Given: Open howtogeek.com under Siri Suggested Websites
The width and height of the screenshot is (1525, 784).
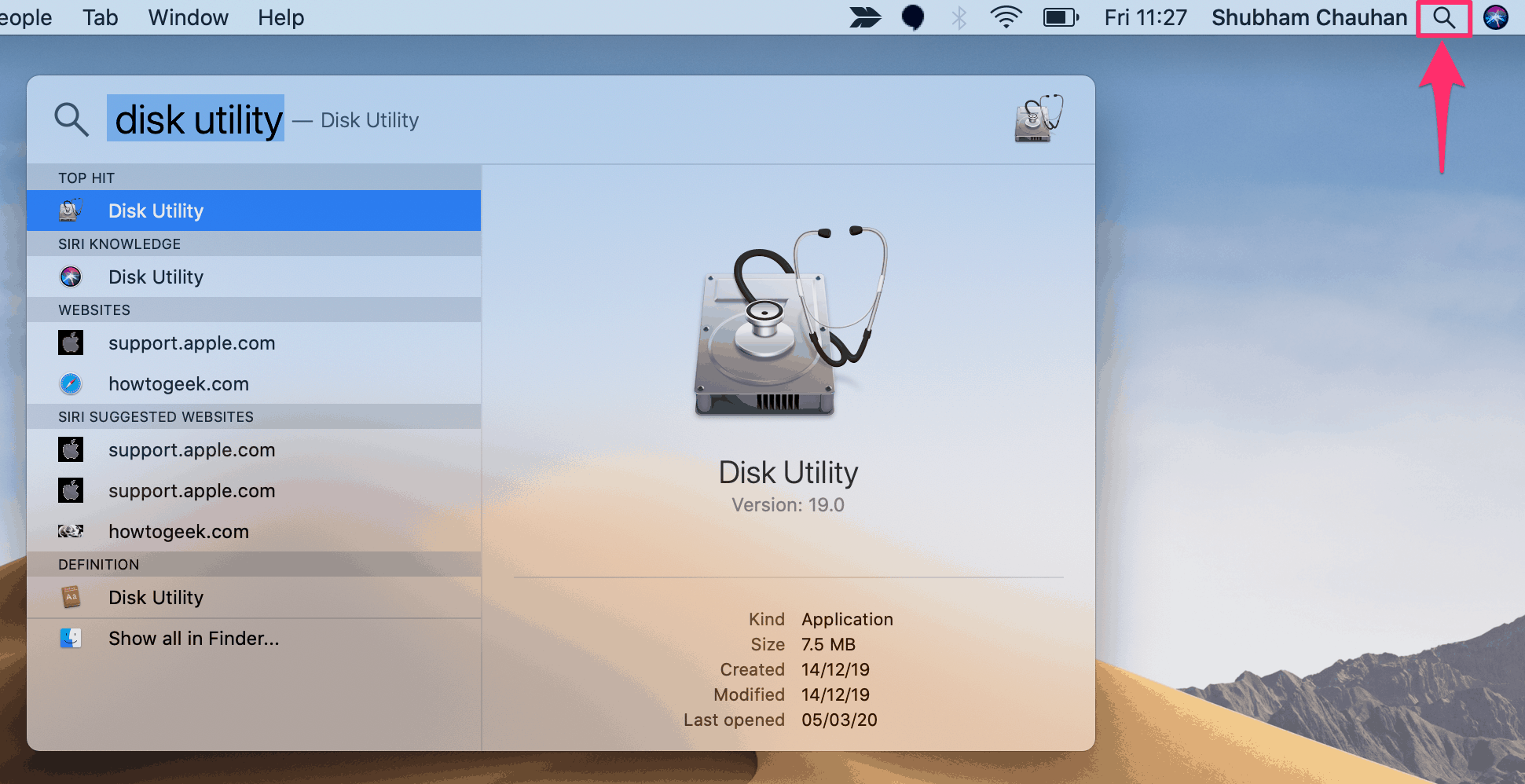Looking at the screenshot, I should (254, 532).
